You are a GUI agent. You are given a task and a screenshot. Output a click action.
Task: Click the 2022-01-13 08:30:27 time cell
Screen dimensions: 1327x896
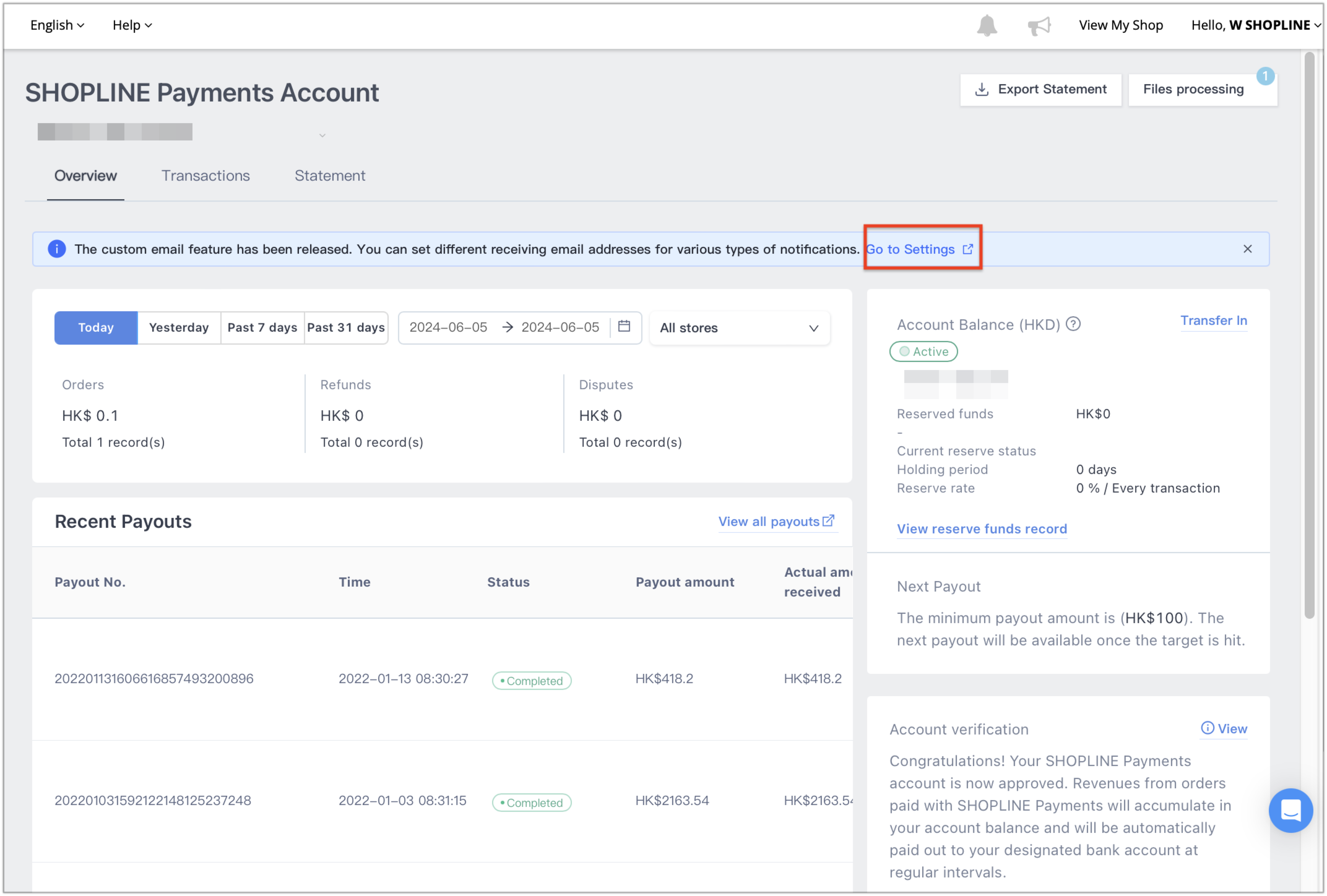pos(403,678)
